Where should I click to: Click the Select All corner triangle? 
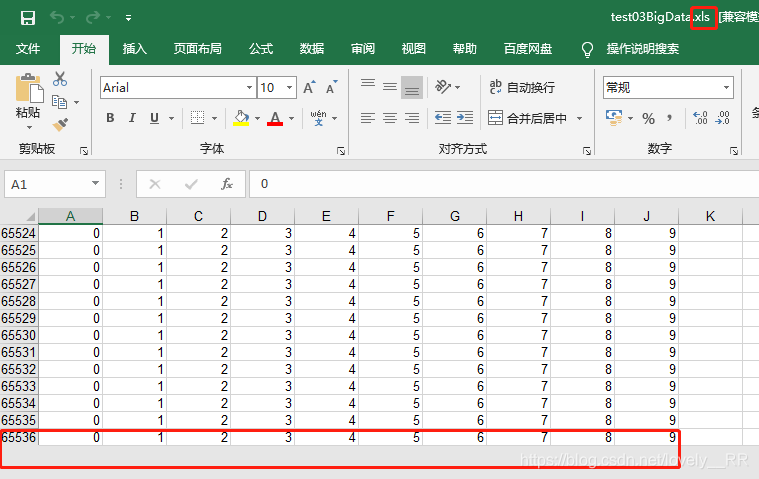pyautogui.click(x=30, y=216)
